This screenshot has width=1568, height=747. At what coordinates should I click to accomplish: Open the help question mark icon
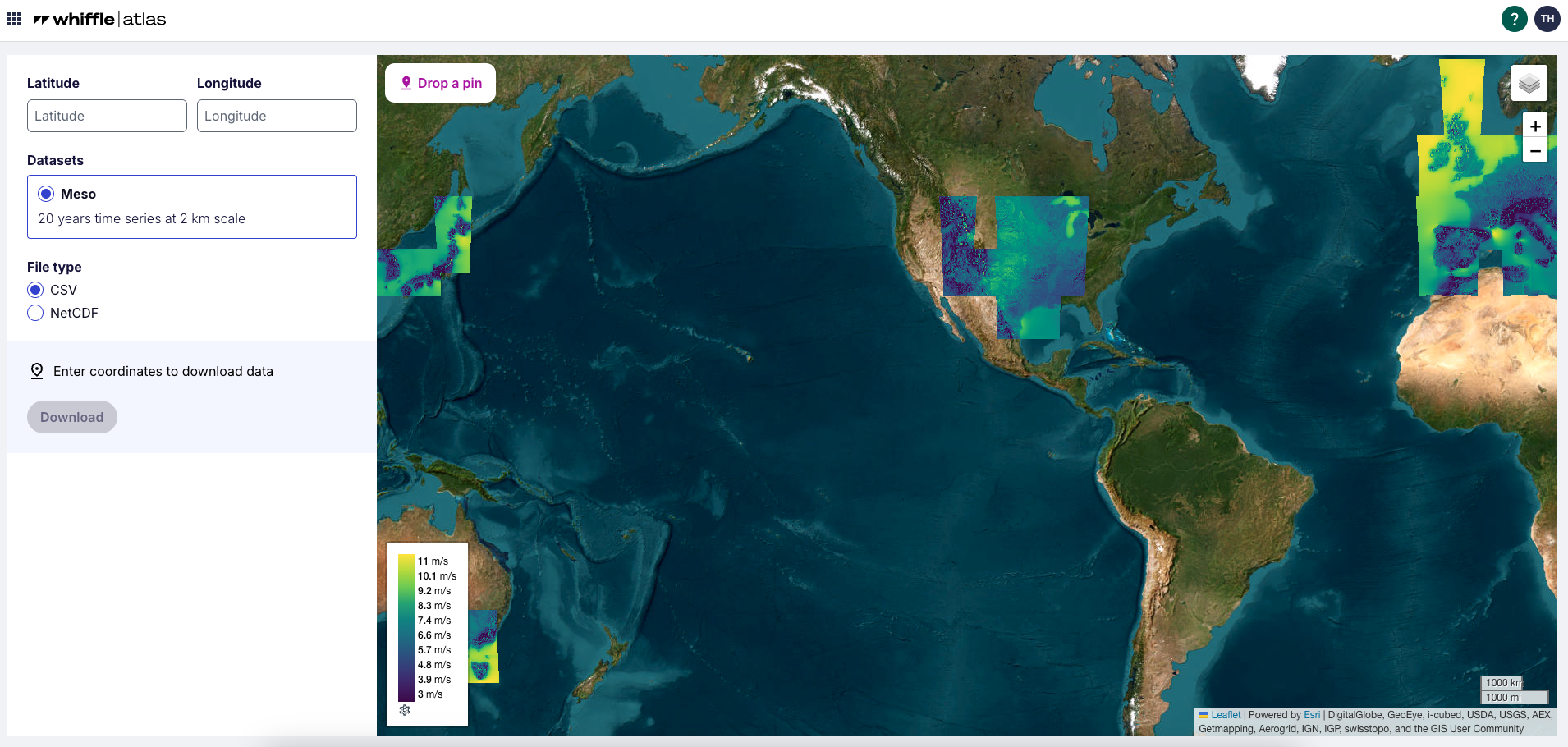(x=1514, y=18)
